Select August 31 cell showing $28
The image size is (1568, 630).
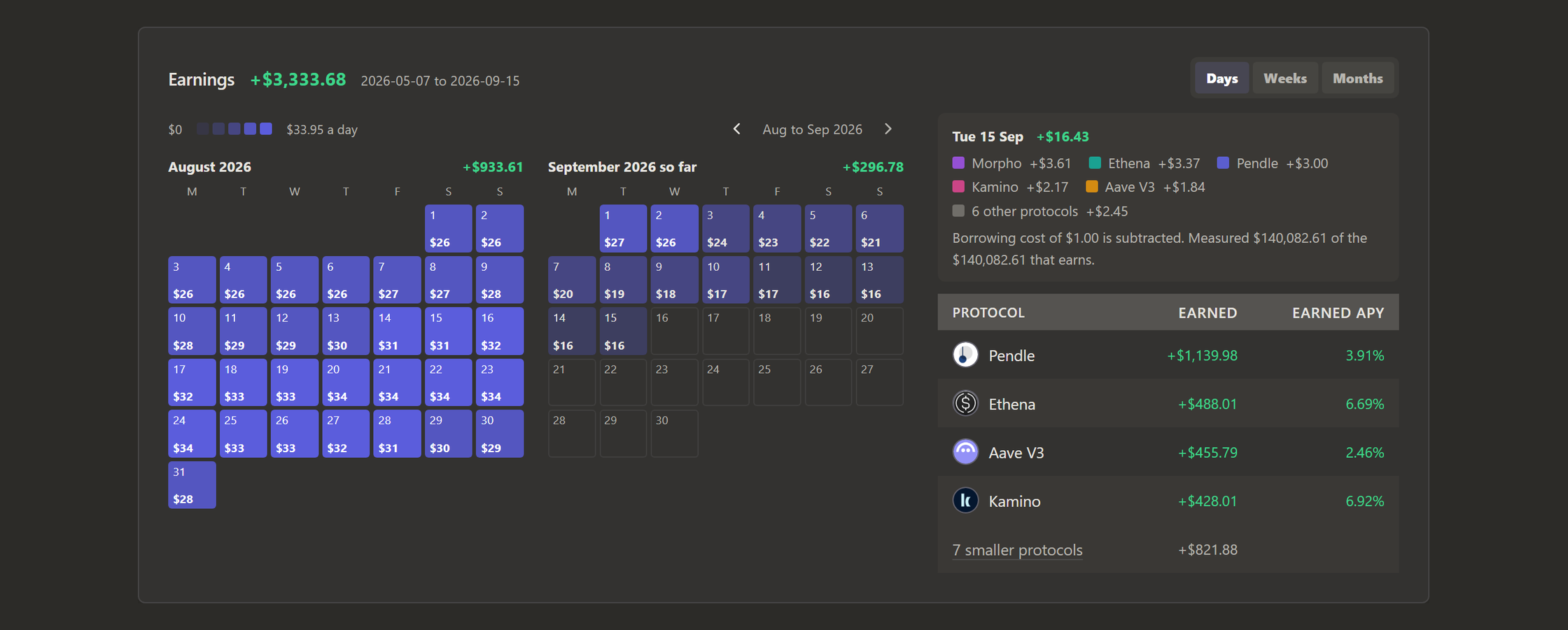point(192,485)
